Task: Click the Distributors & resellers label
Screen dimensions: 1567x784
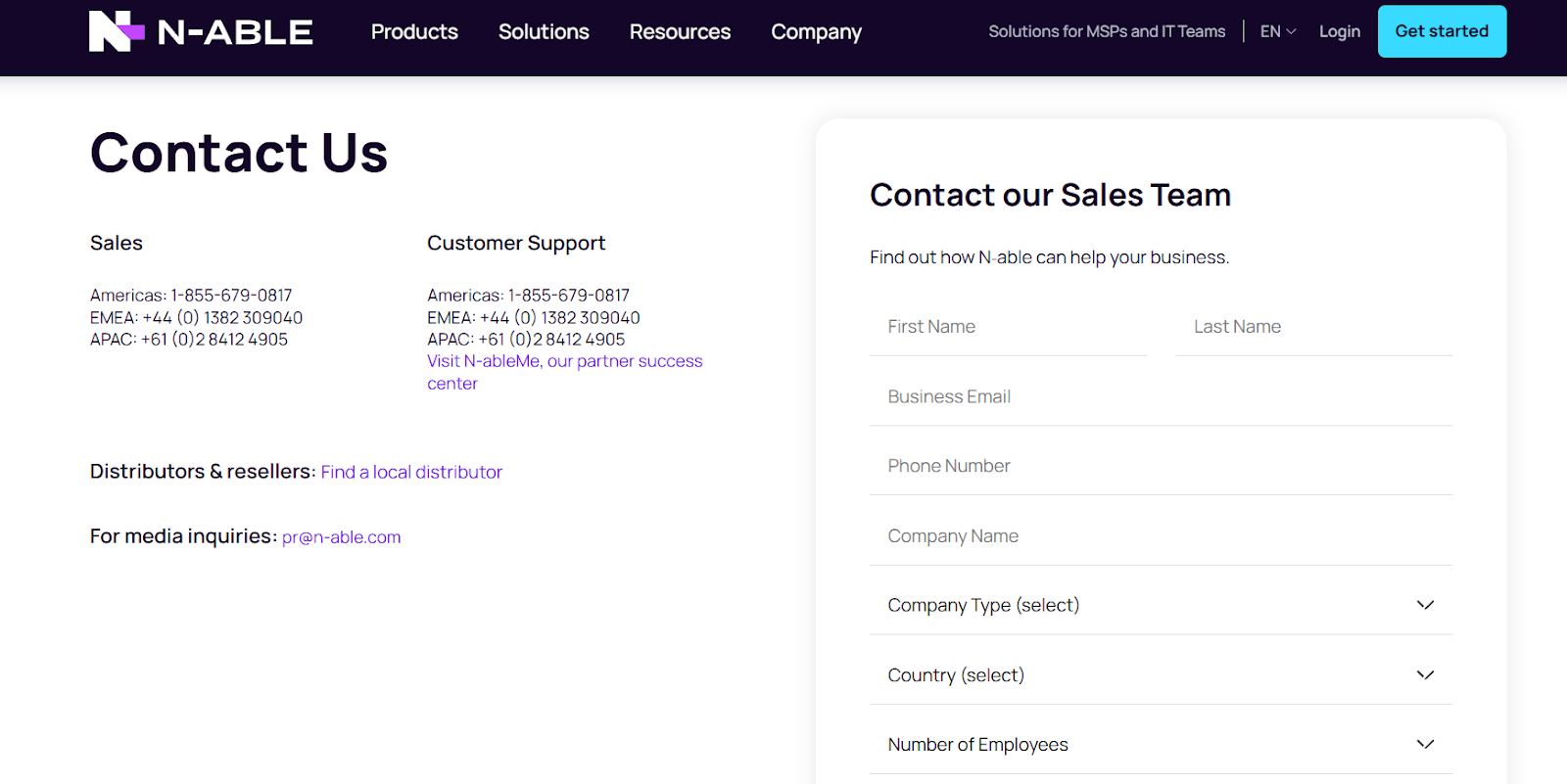Action: coord(203,472)
